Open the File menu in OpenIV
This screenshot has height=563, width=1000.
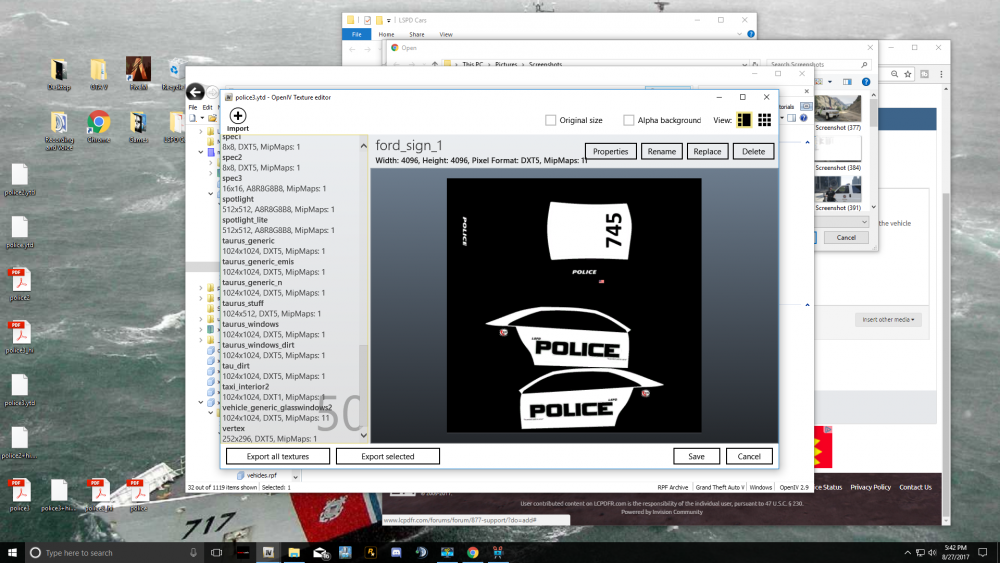coord(193,107)
